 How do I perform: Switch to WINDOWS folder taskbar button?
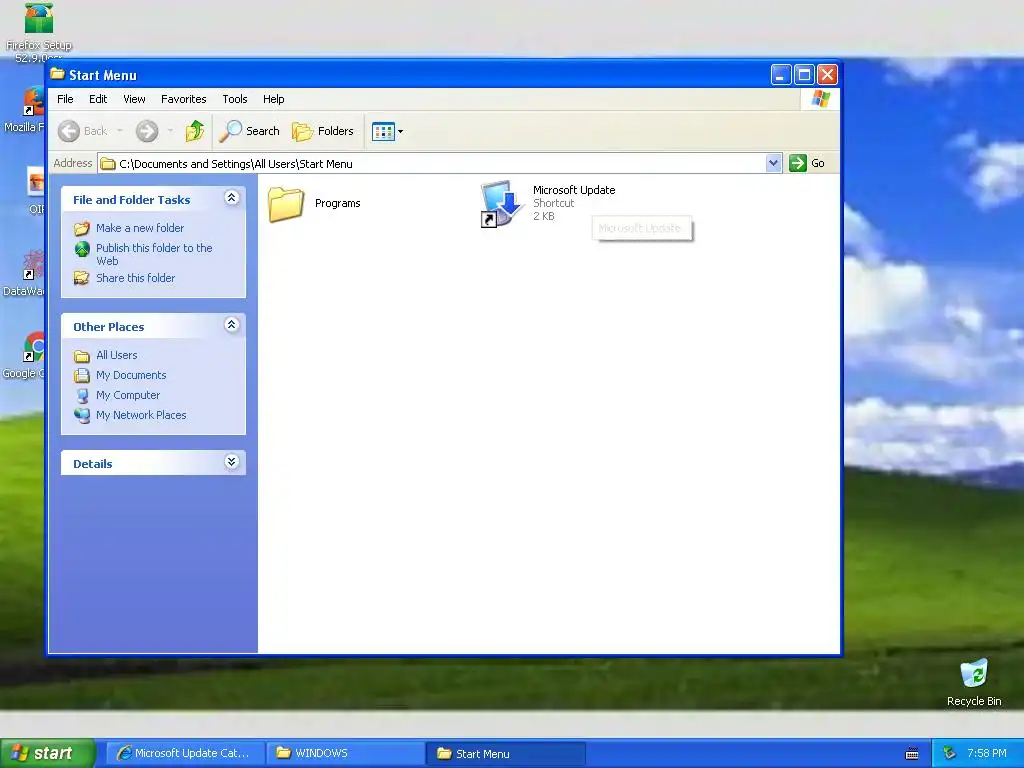coord(345,754)
